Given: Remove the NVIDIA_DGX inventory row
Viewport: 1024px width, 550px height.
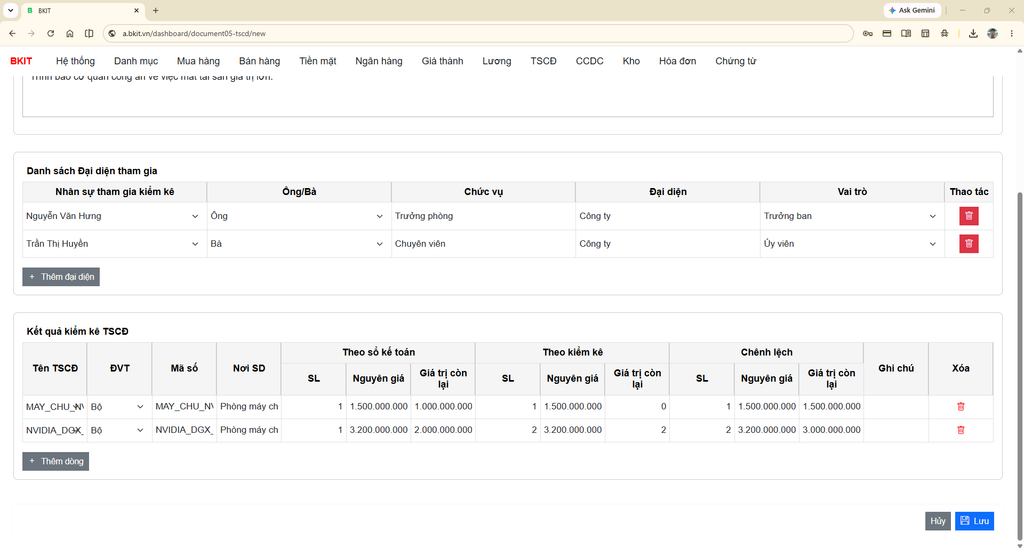Looking at the screenshot, I should [x=961, y=430].
